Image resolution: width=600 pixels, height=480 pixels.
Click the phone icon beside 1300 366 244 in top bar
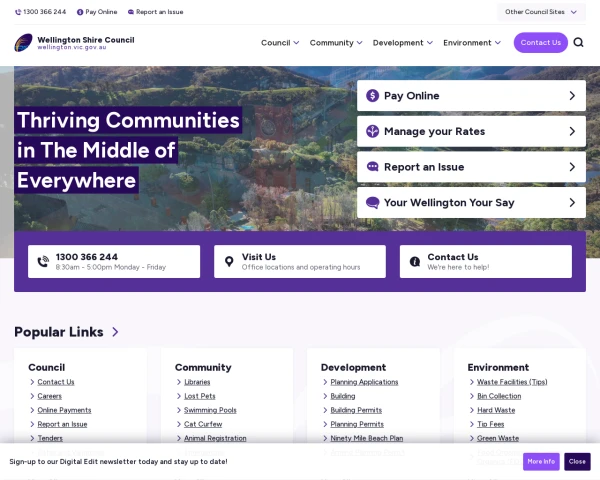18,12
